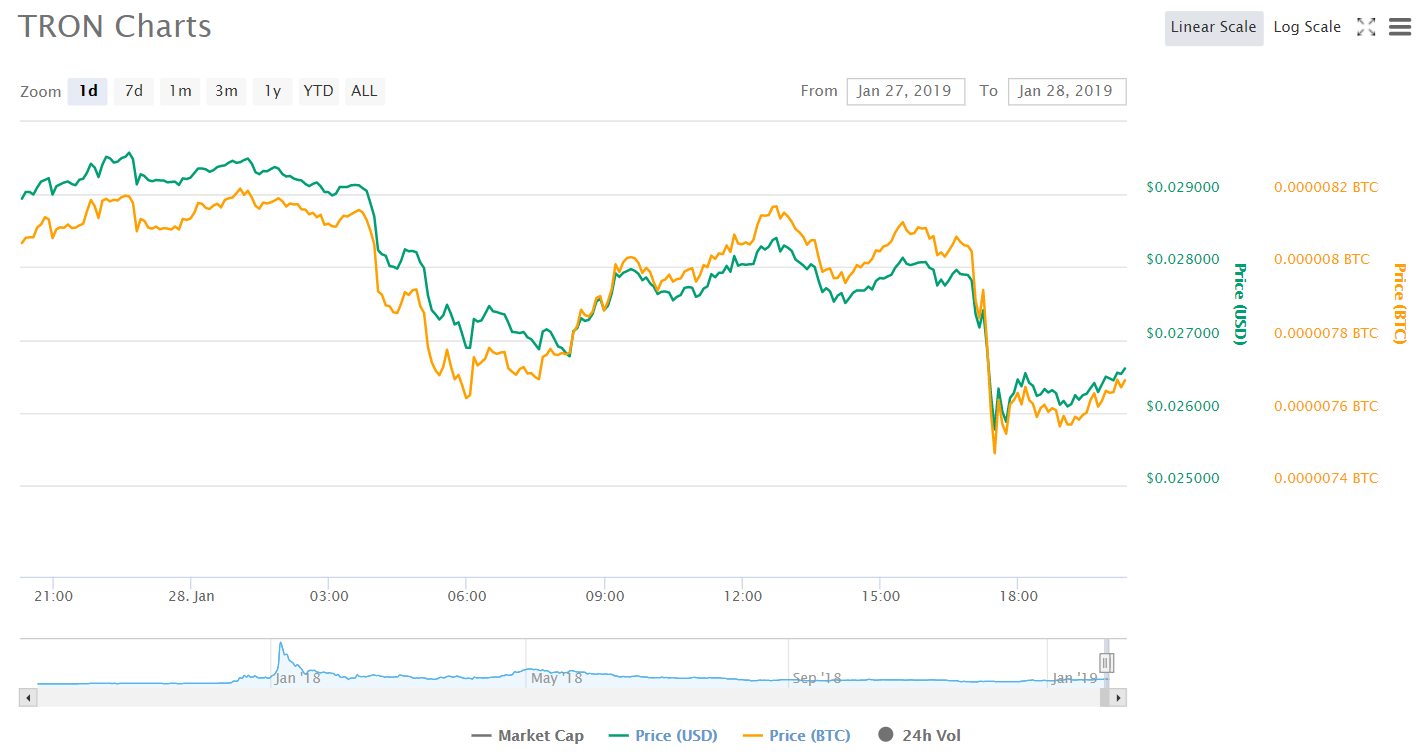This screenshot has width=1425, height=755.
Task: Toggle Market Cap series in legend
Action: 527,736
